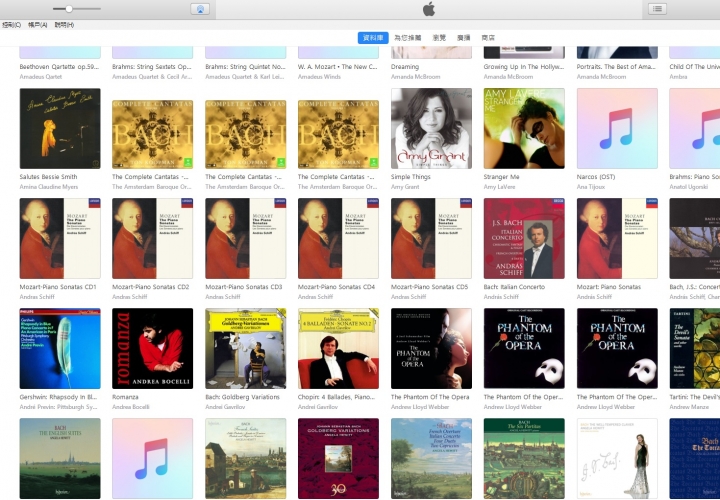This screenshot has width=720, height=500.
Task: Open the Stranger Me album artwork
Action: (x=524, y=129)
